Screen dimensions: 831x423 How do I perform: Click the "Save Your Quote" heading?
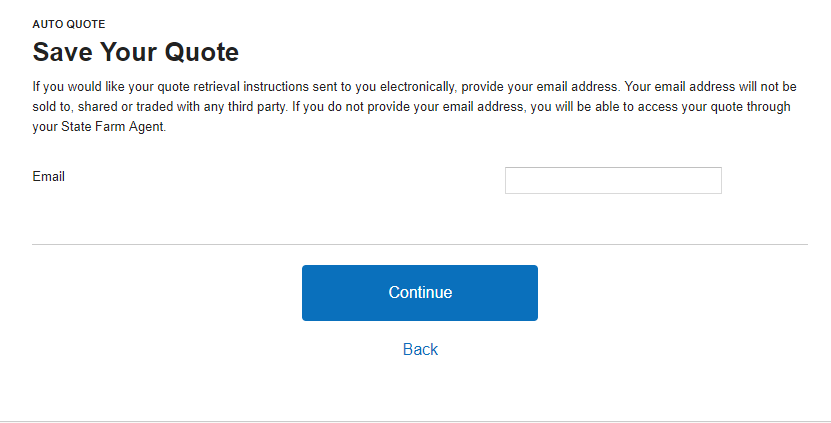(136, 52)
